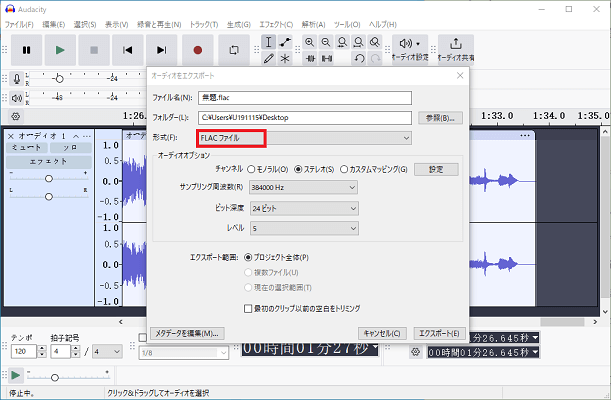The height and width of the screenshot is (400, 611).
Task: Click the オーディオ共有 share button
Action: pos(456,49)
